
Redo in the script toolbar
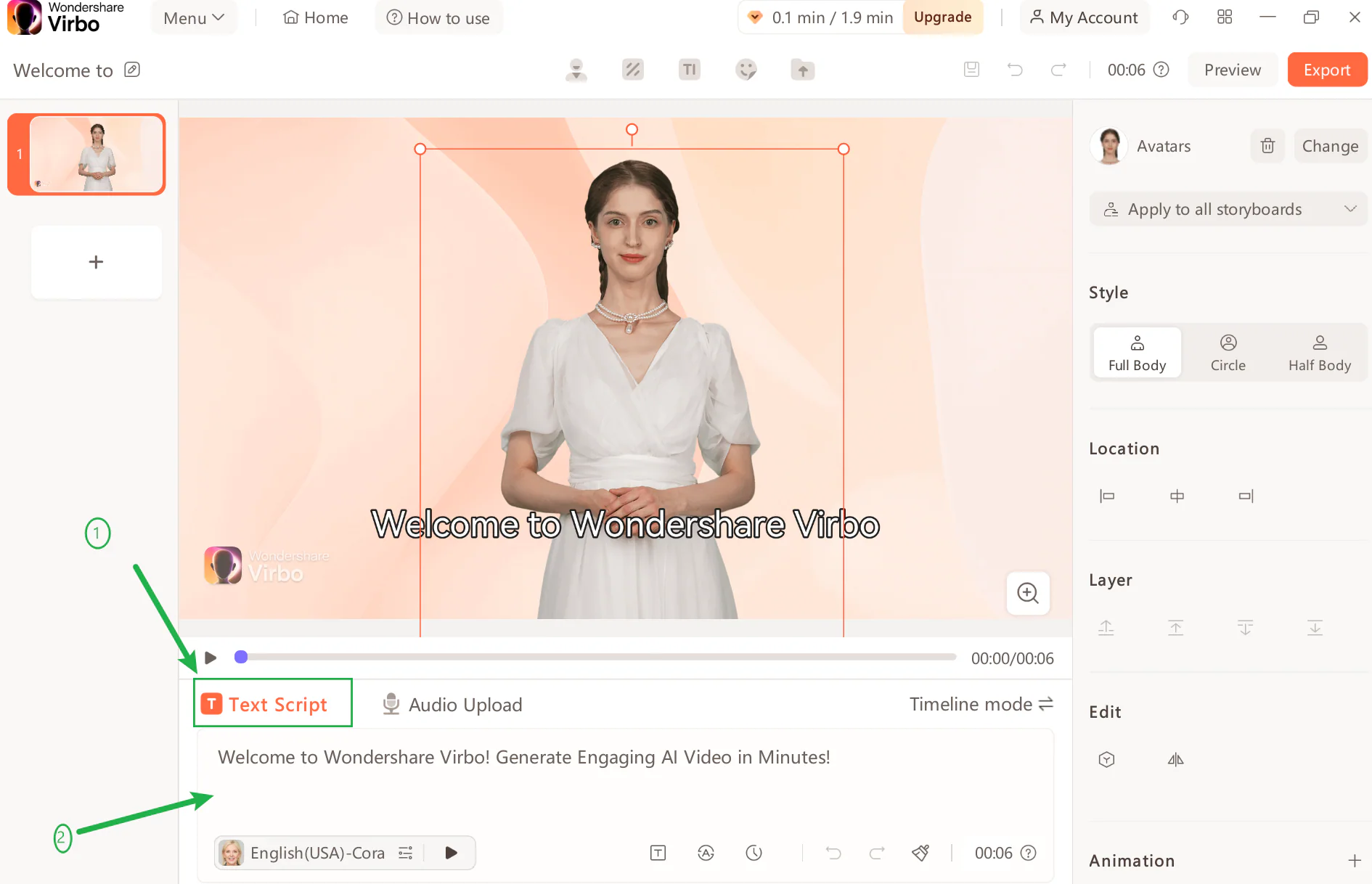(x=877, y=853)
